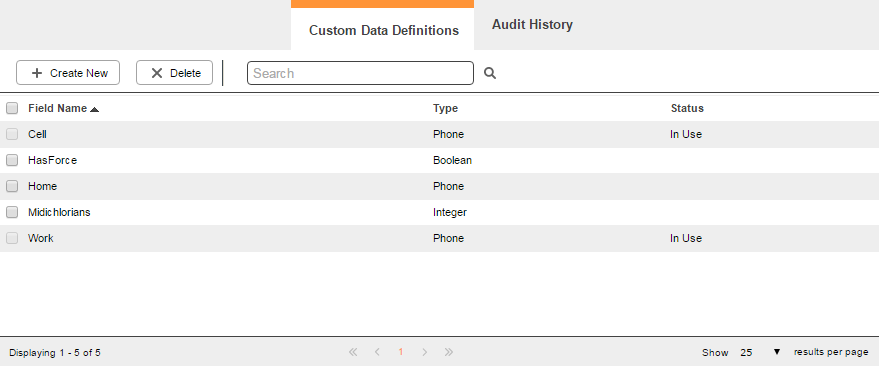Click the search magnifier icon

490,73
